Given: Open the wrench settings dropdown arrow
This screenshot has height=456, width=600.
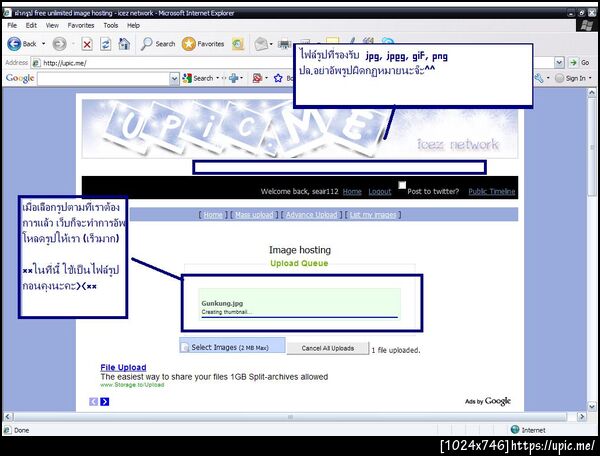Looking at the screenshot, I should [x=548, y=78].
